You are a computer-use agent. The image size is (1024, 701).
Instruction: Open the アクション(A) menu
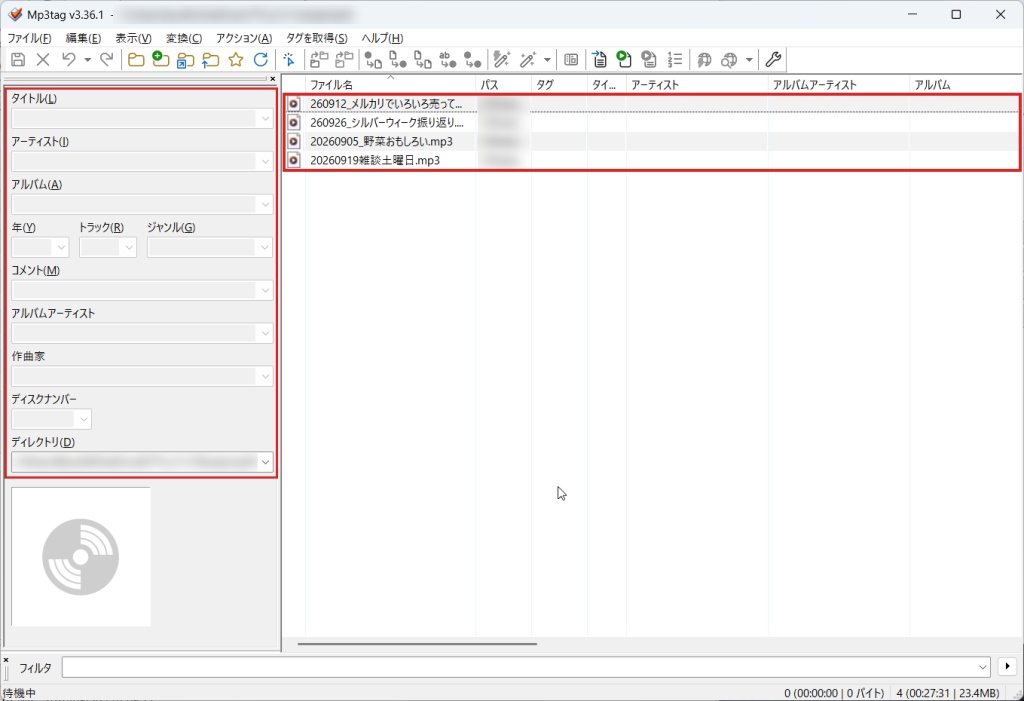click(244, 38)
